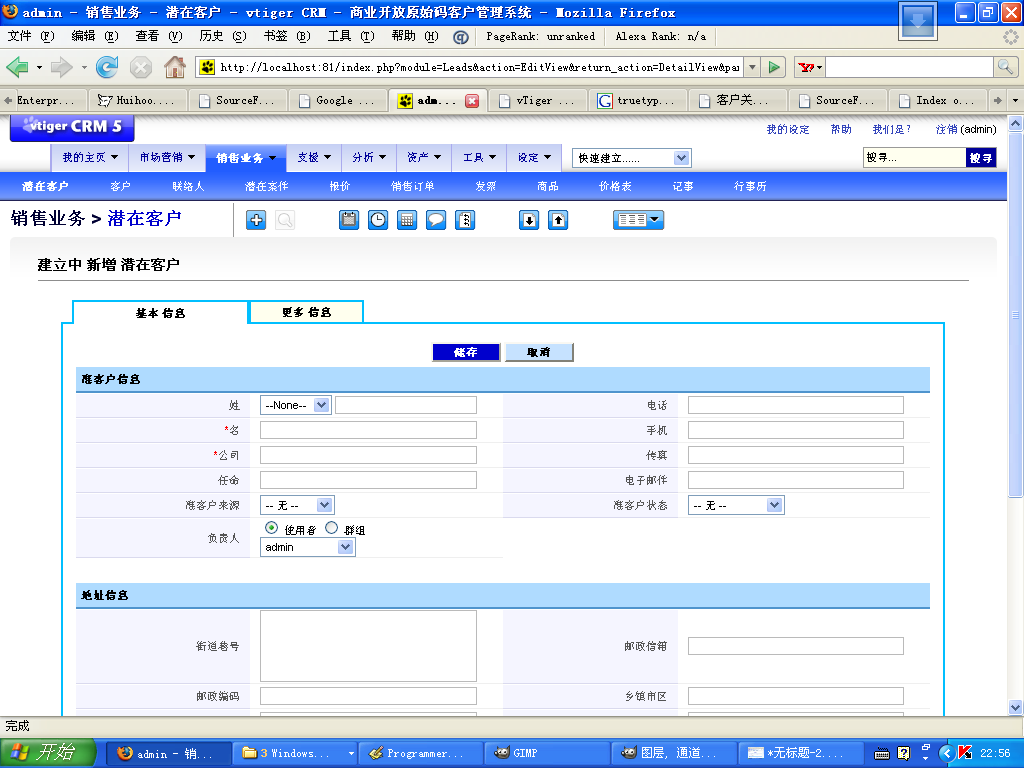Open the chat speech bubble icon
The width and height of the screenshot is (1024, 768).
pos(436,220)
